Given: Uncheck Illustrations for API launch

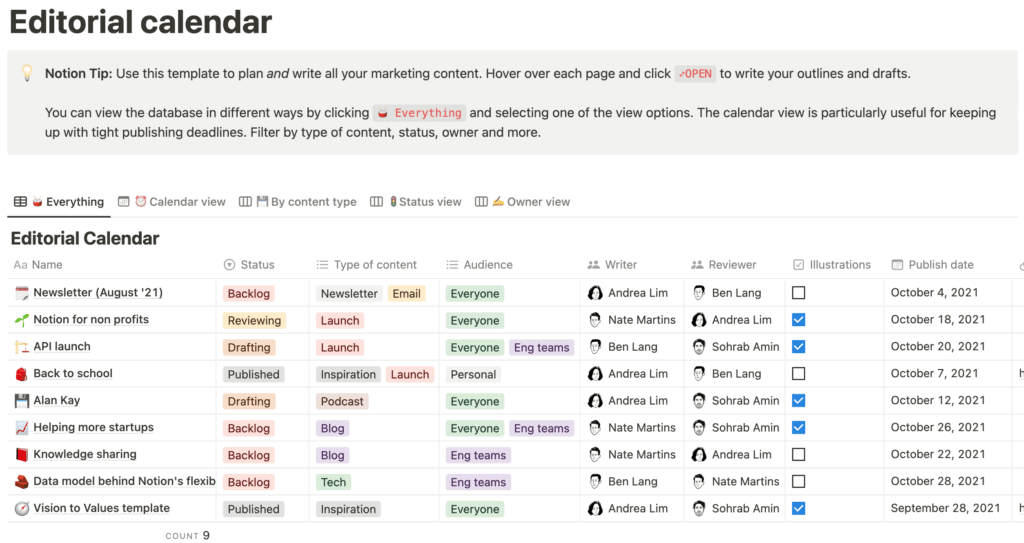Looking at the screenshot, I should pyautogui.click(x=798, y=347).
